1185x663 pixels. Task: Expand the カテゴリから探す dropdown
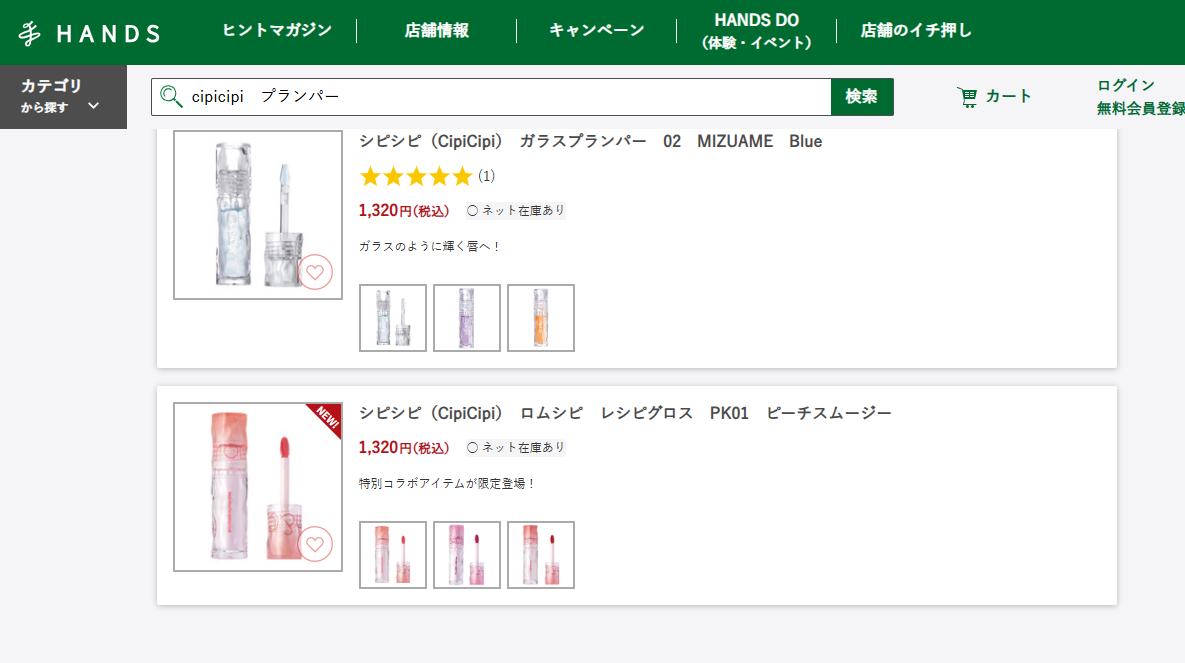coord(63,97)
